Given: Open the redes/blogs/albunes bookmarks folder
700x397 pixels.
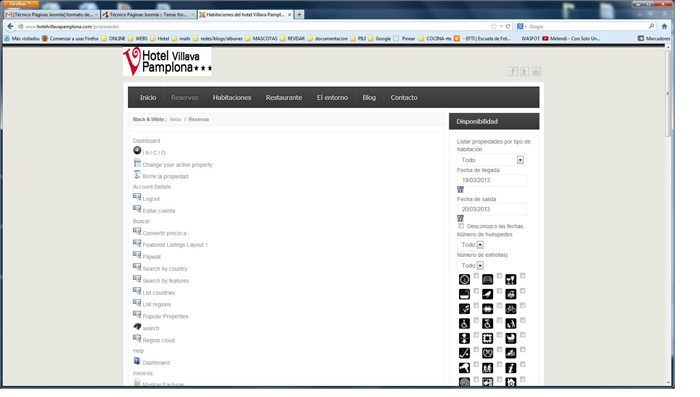Looking at the screenshot, I should tap(218, 39).
